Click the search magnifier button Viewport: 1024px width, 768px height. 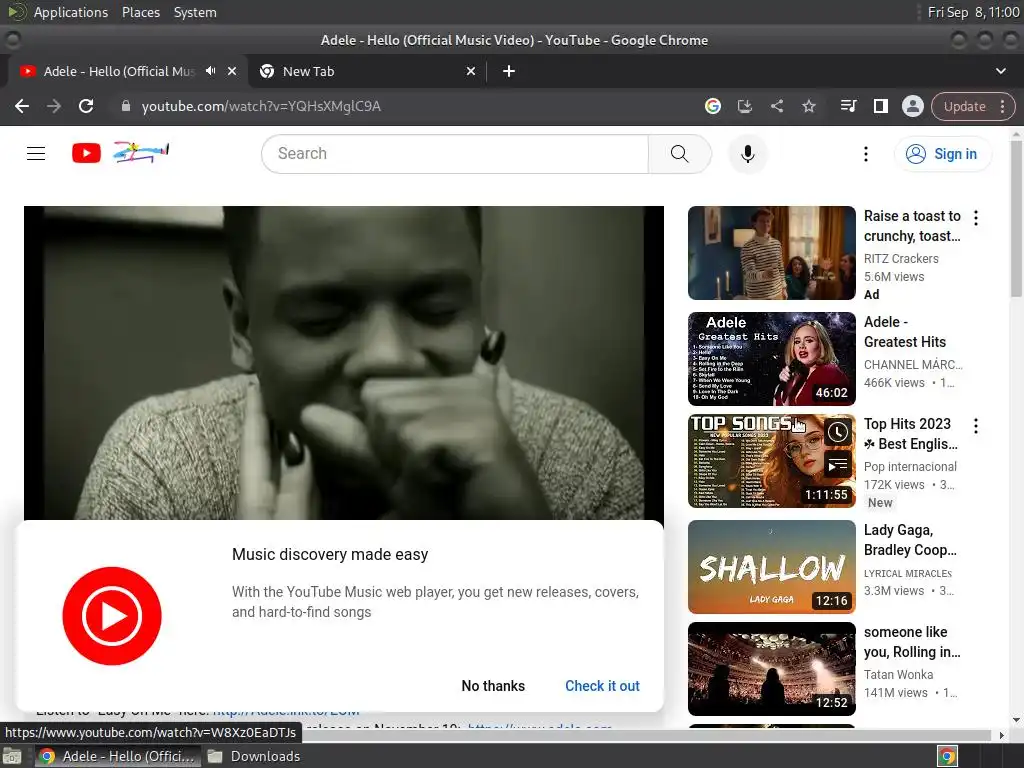(679, 153)
